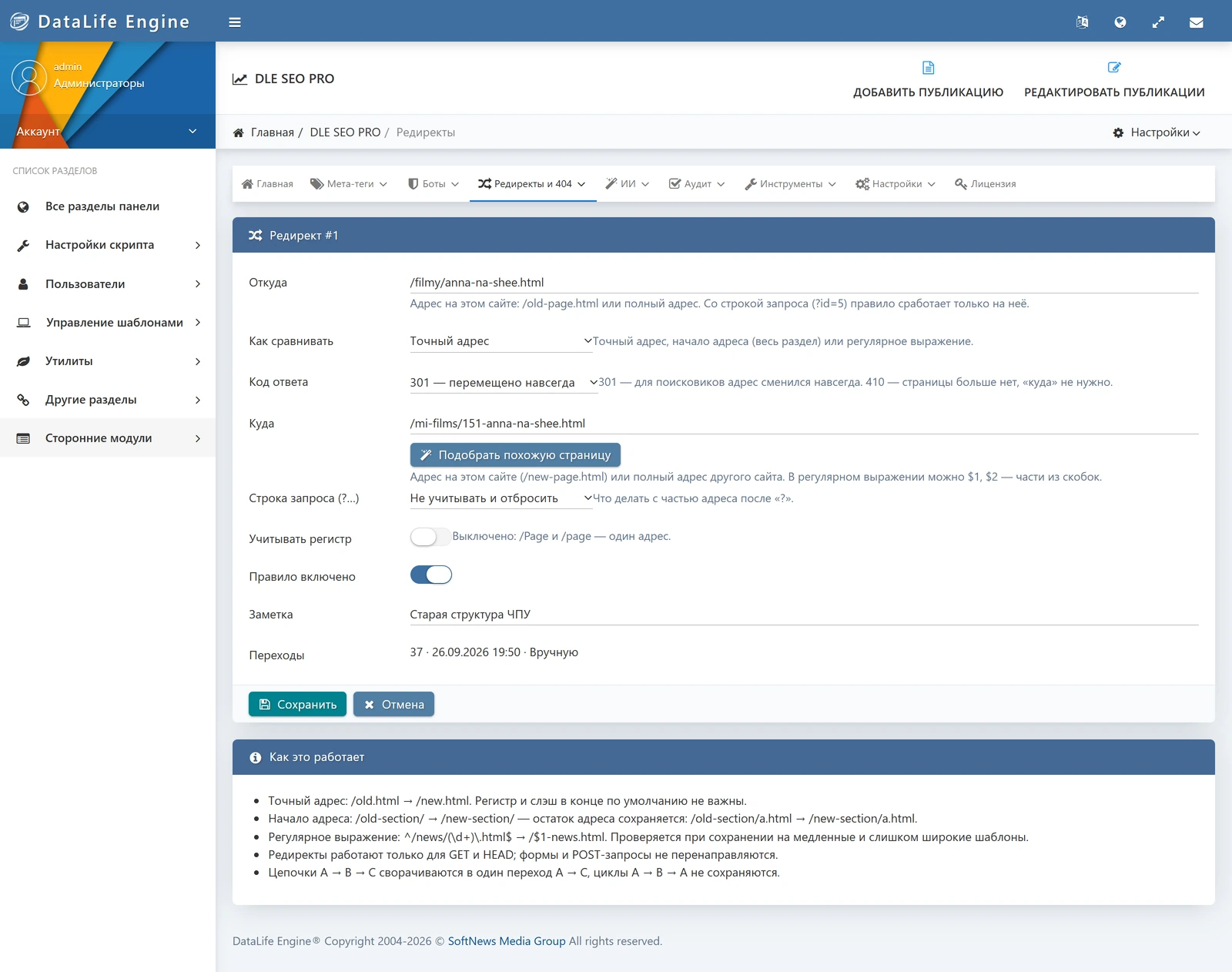The image size is (1232, 972).
Task: Click the edit publications pencil icon
Action: coord(1114,68)
